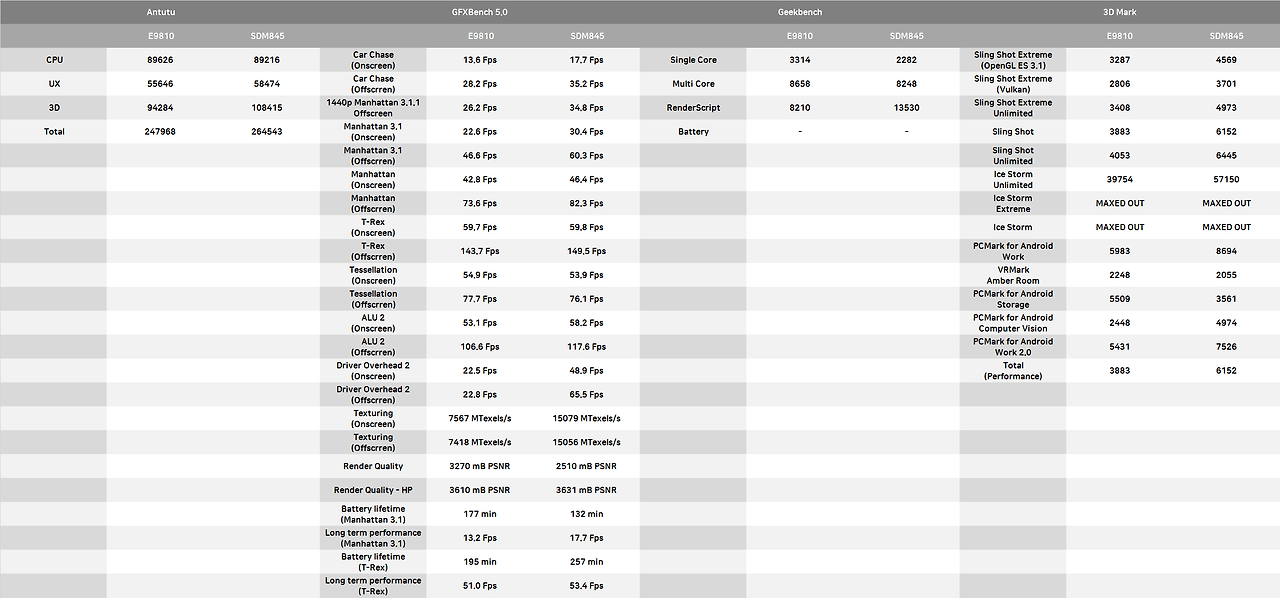Select the Antutu CPU row label

click(x=54, y=60)
